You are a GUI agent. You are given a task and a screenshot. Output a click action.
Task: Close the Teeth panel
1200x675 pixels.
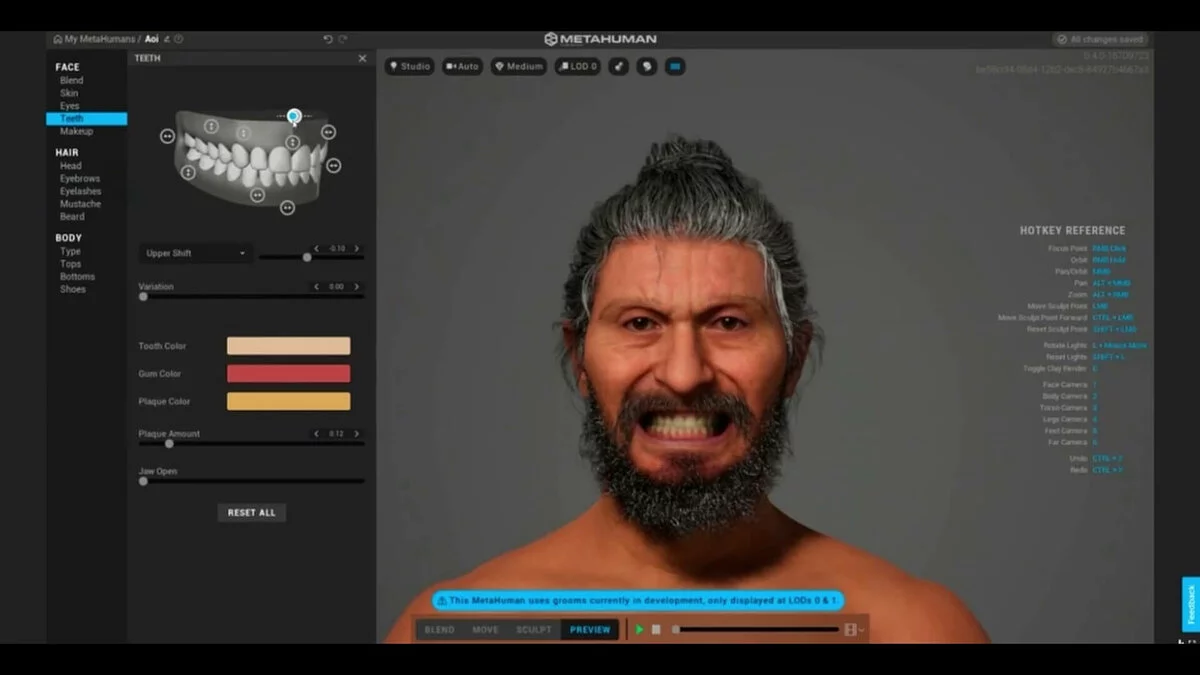pyautogui.click(x=362, y=58)
